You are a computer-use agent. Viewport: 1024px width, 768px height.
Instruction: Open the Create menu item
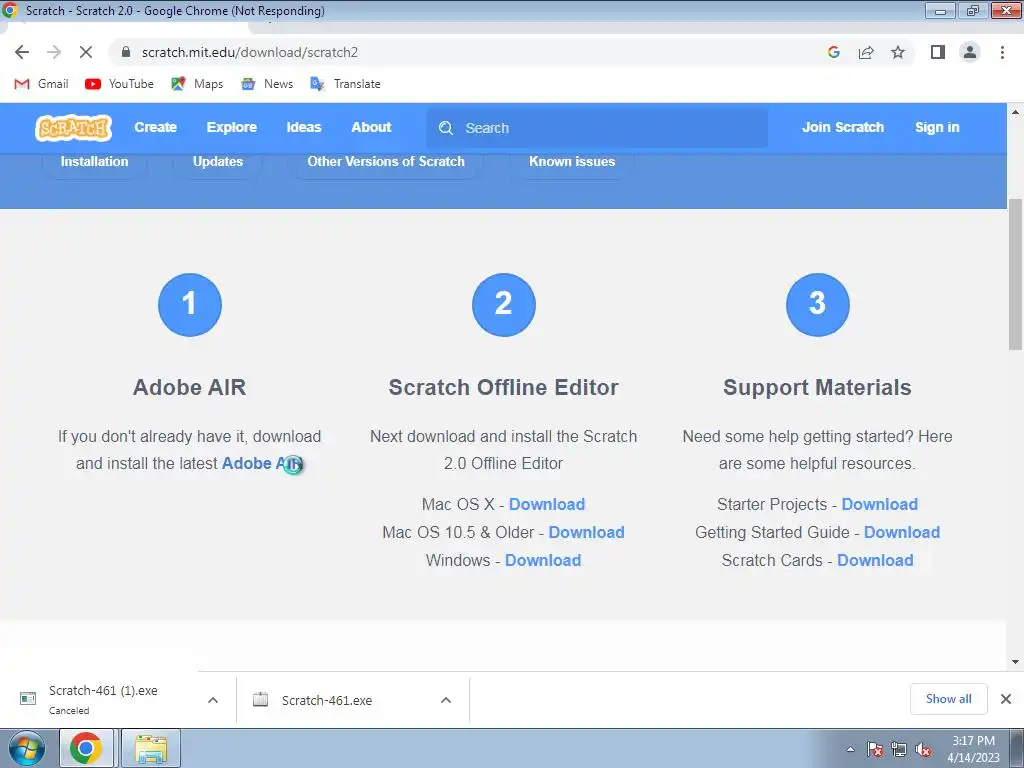pos(155,127)
